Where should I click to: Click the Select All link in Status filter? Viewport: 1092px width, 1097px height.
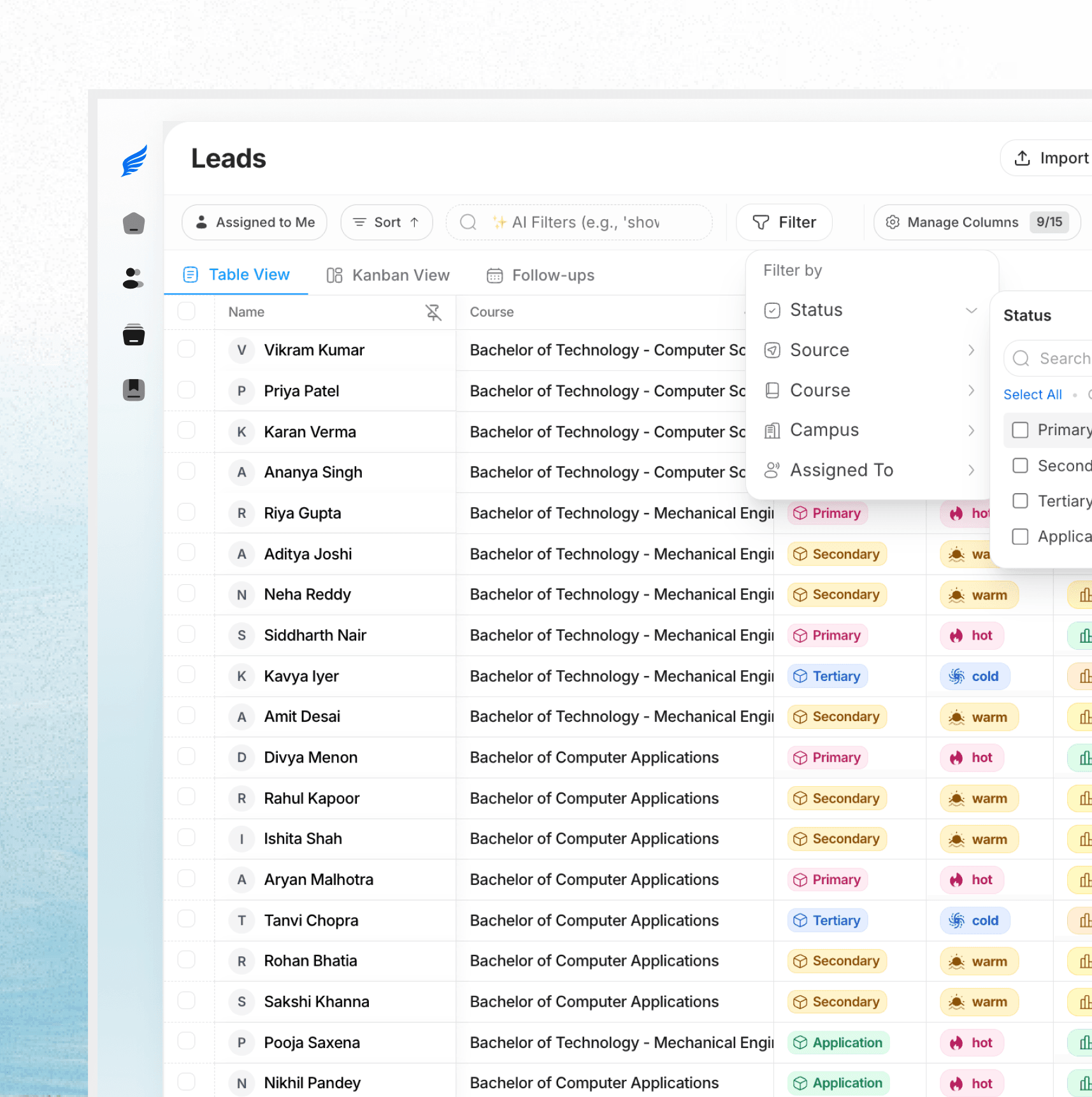pos(1032,394)
